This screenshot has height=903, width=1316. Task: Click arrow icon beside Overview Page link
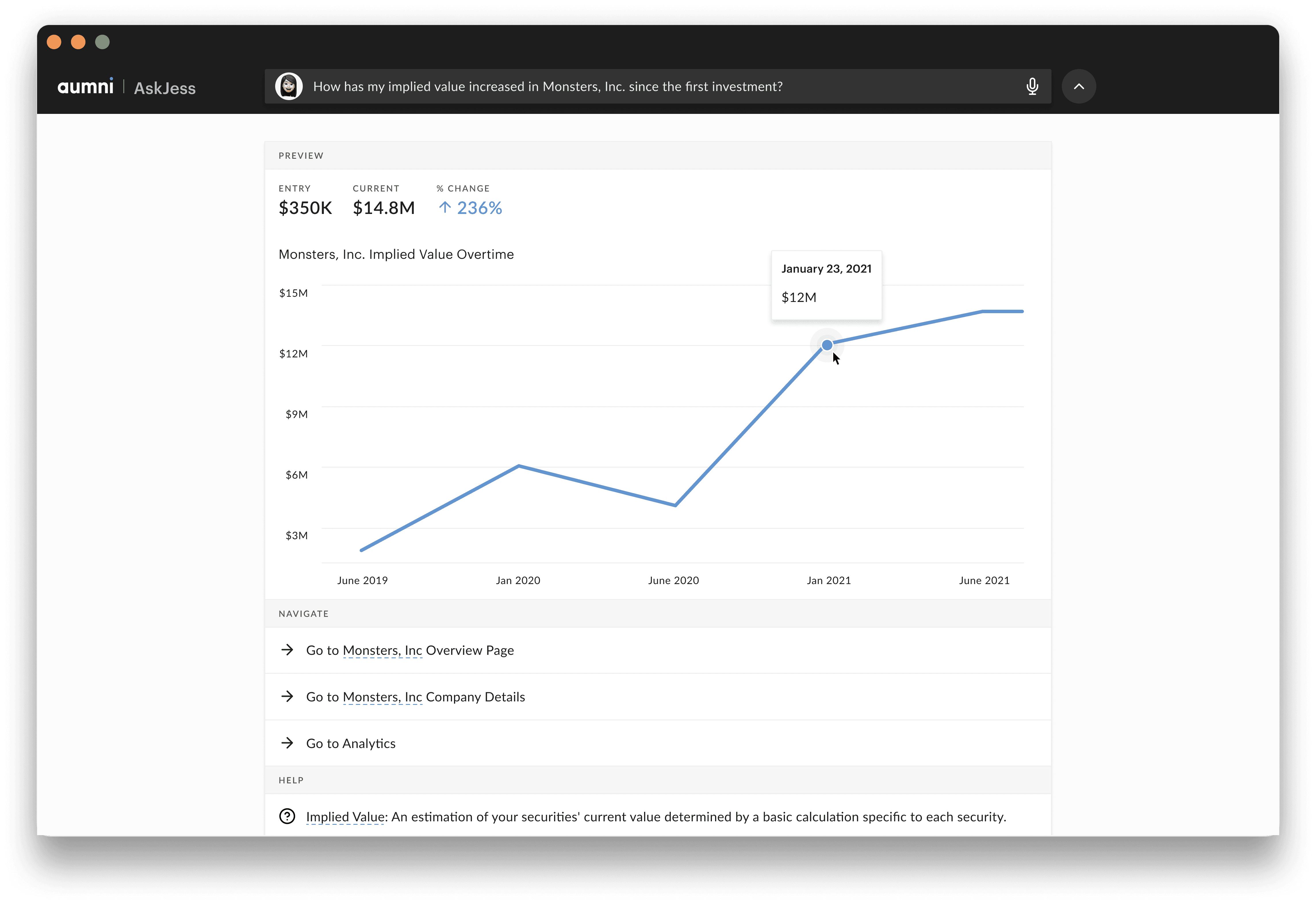(288, 650)
